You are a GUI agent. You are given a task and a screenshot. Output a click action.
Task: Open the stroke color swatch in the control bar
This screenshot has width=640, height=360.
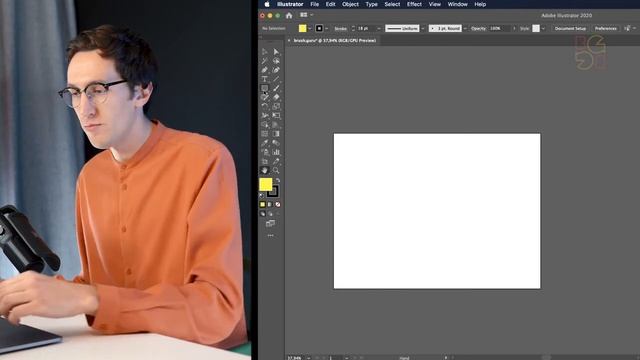[319, 28]
